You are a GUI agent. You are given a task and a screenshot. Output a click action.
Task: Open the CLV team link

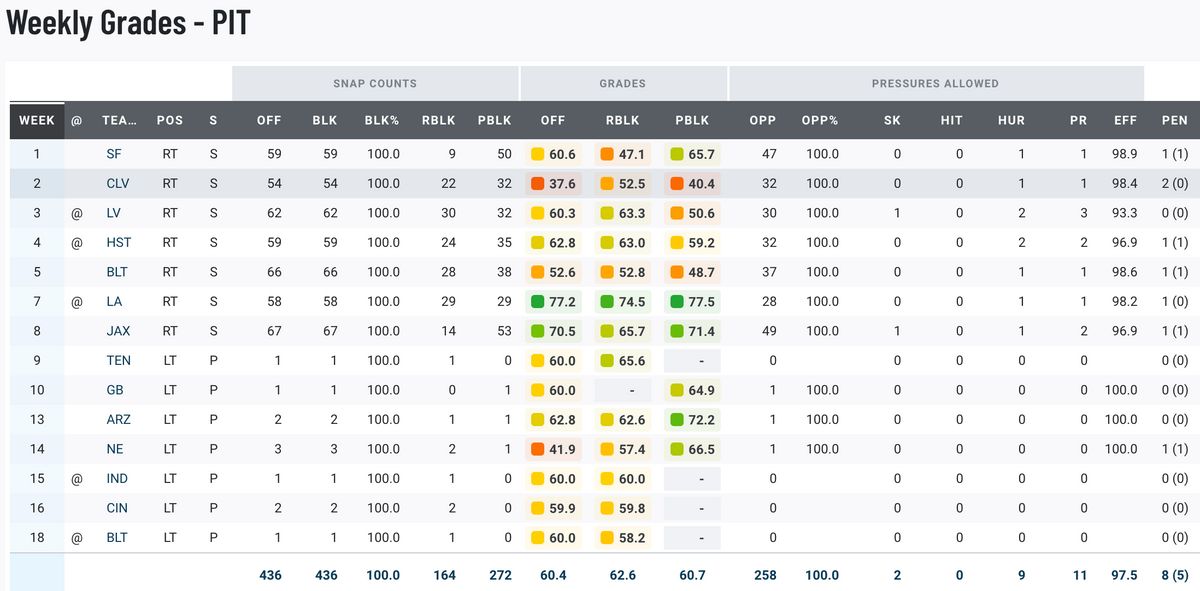(118, 184)
